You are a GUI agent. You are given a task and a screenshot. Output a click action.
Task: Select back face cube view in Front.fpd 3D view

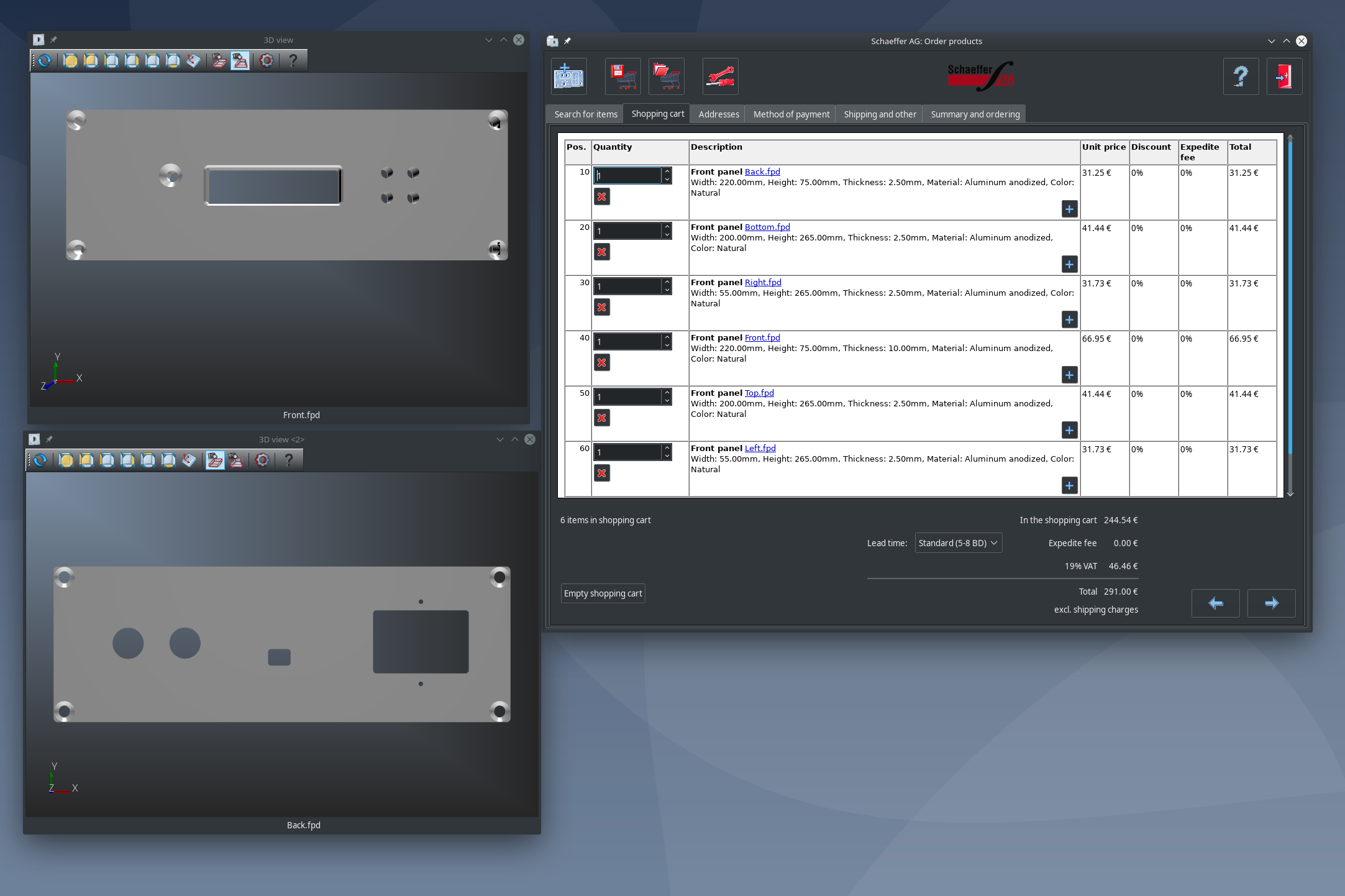pyautogui.click(x=91, y=60)
